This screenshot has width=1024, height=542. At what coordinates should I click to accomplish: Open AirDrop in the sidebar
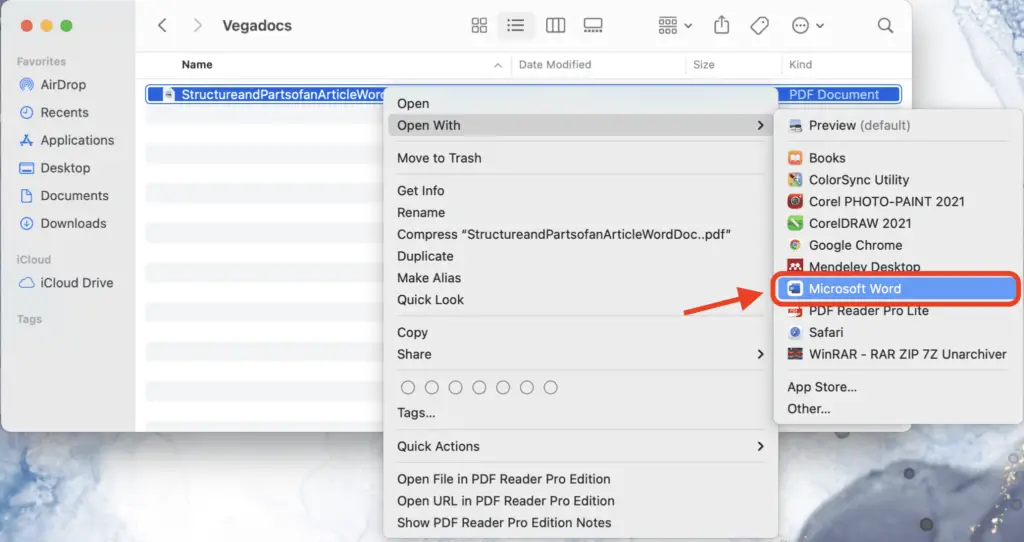point(63,85)
